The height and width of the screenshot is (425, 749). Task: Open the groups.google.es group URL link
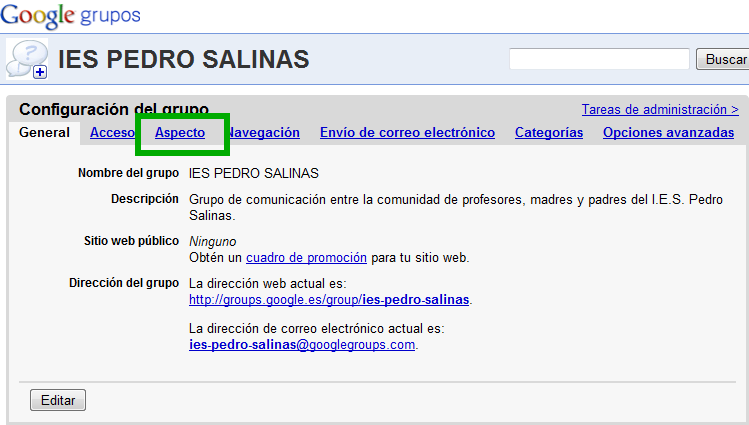point(329,300)
